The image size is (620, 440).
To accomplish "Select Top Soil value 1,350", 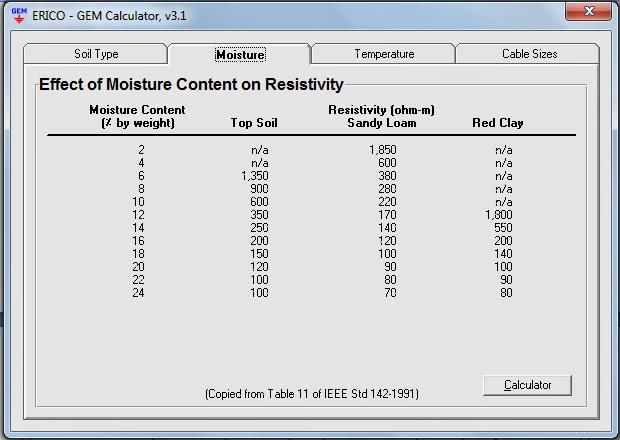I will click(x=255, y=176).
